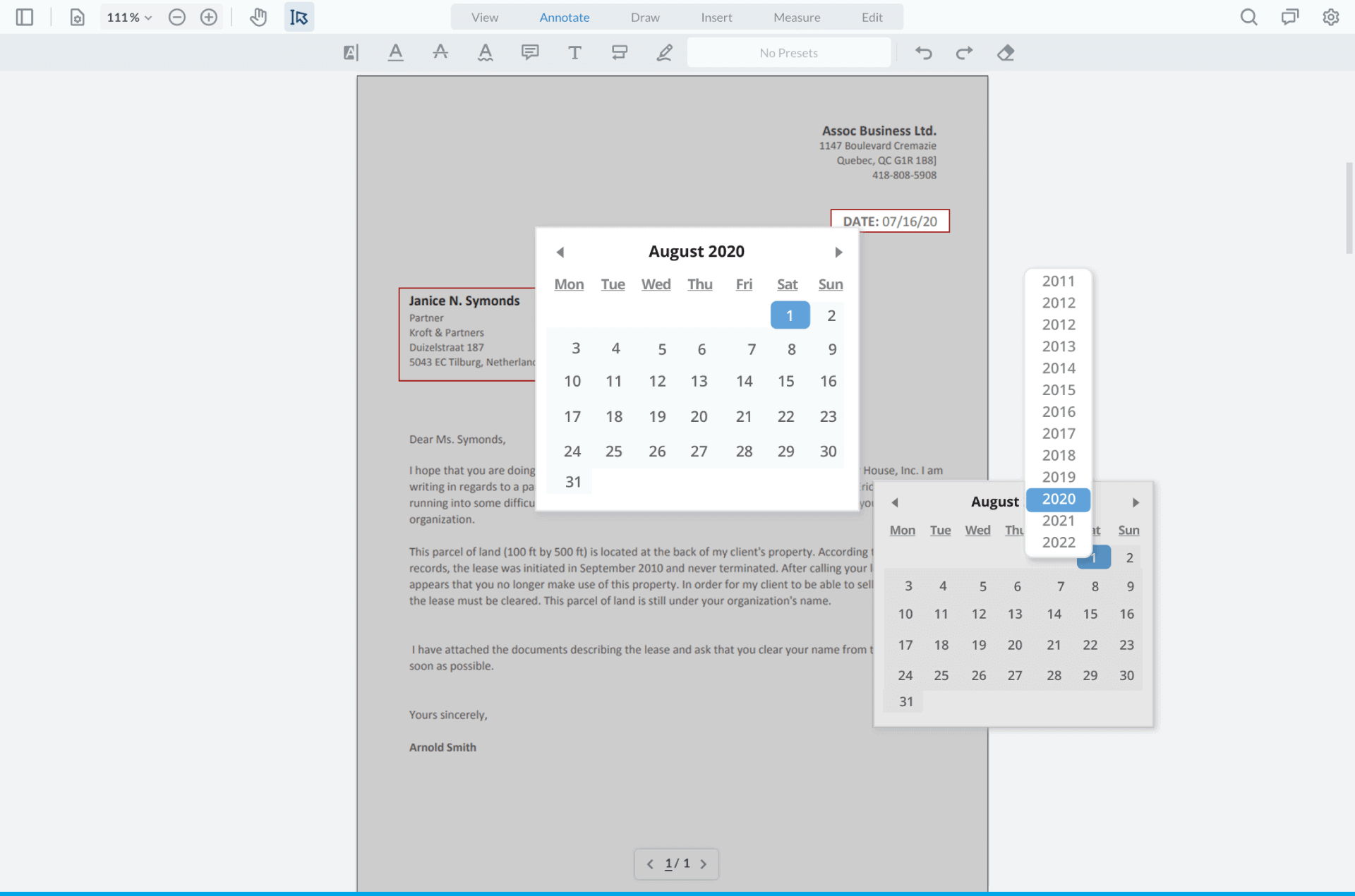Select the free text tool
Image resolution: width=1355 pixels, height=896 pixels.
pyautogui.click(x=574, y=52)
